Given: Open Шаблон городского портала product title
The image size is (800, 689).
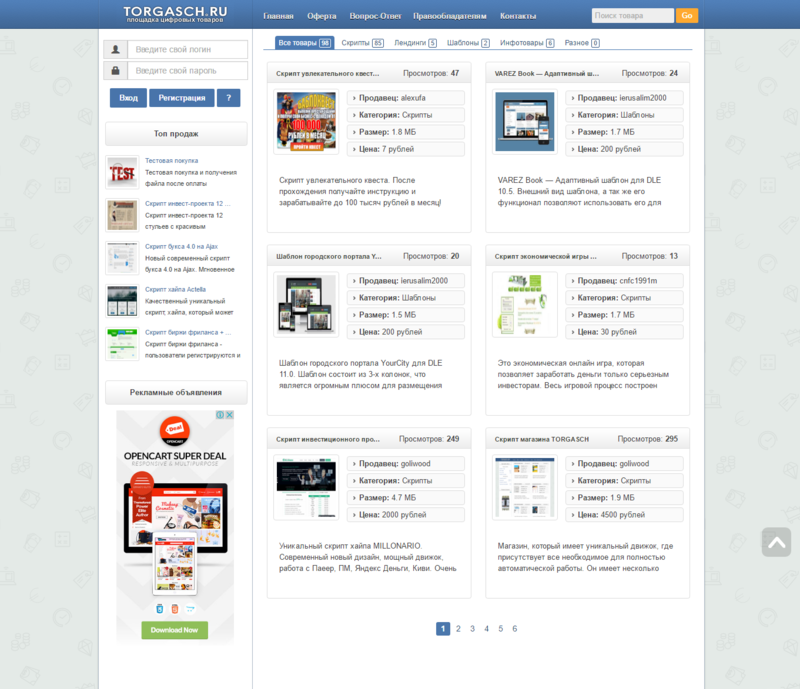Looking at the screenshot, I should click(x=329, y=256).
